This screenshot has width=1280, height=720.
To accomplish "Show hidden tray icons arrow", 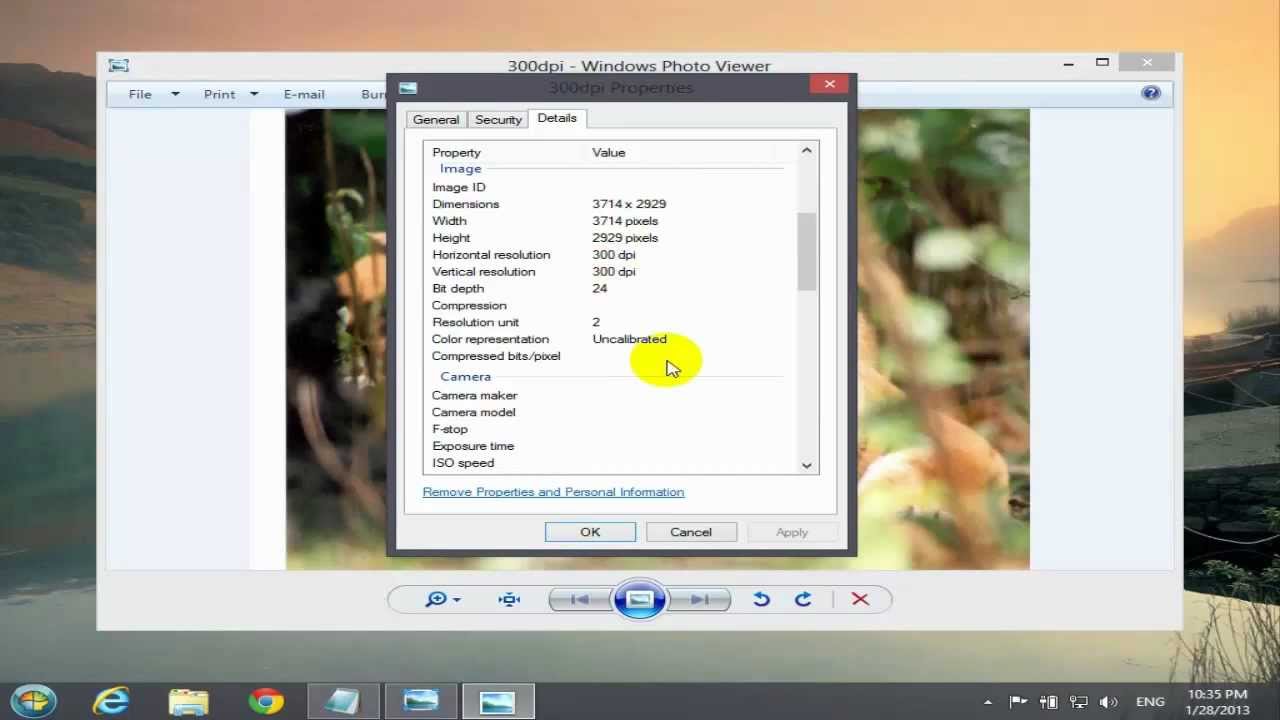I will click(x=988, y=702).
